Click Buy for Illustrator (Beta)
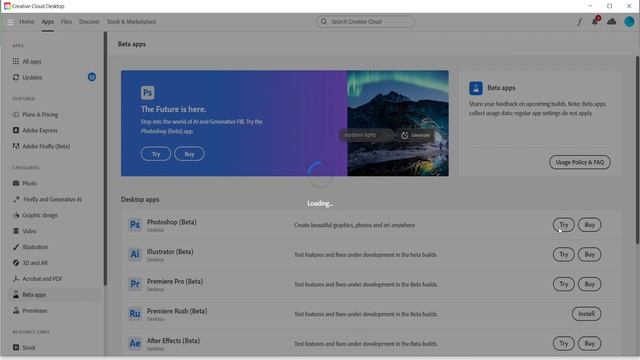640x360 pixels. click(590, 255)
